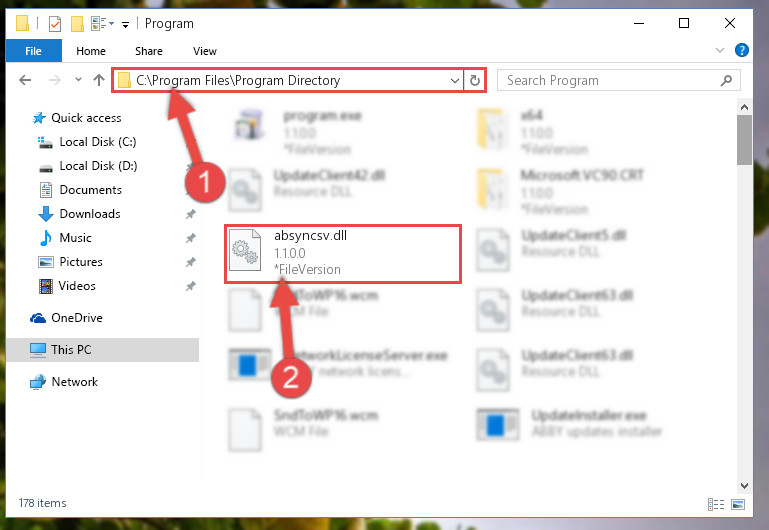Viewport: 769px width, 530px height.
Task: Open the Share ribbon tab
Action: 149,51
